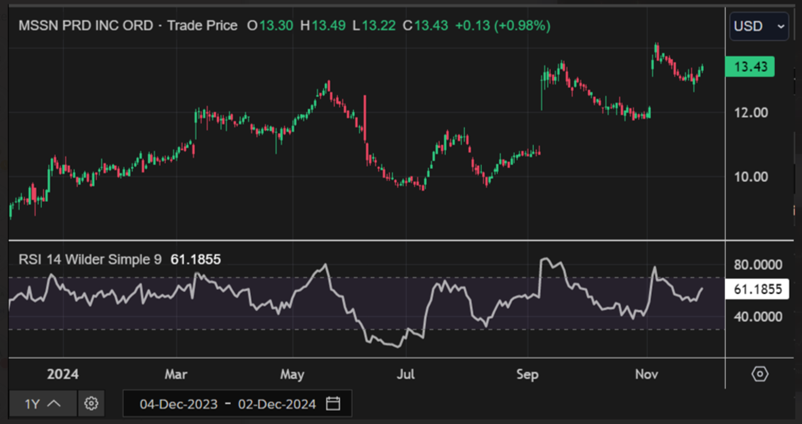Viewport: 802px width, 424px height.
Task: Click the Sep marker on time axis
Action: (527, 375)
